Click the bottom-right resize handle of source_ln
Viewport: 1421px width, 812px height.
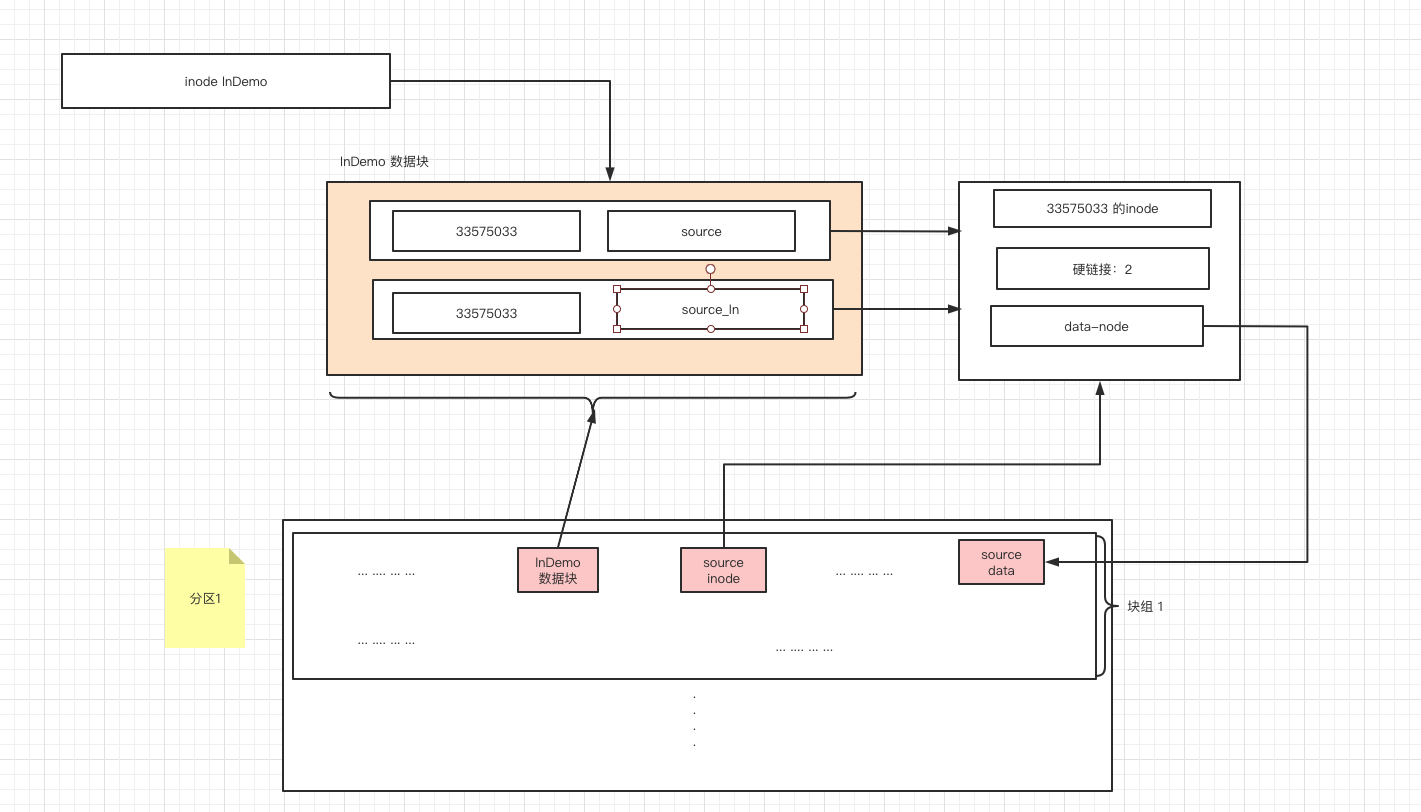[804, 328]
